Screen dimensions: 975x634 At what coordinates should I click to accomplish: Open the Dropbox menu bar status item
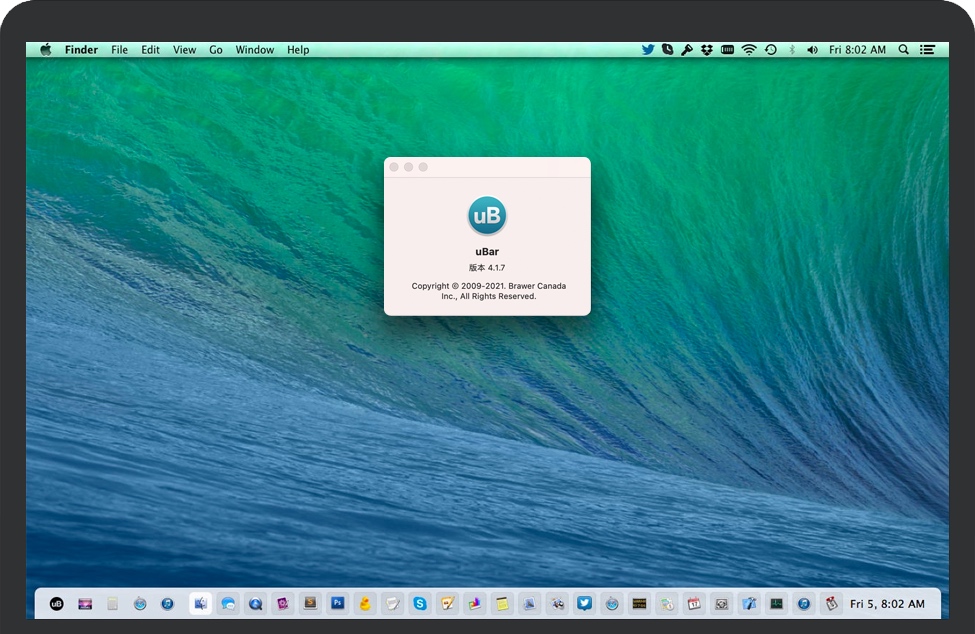[707, 49]
